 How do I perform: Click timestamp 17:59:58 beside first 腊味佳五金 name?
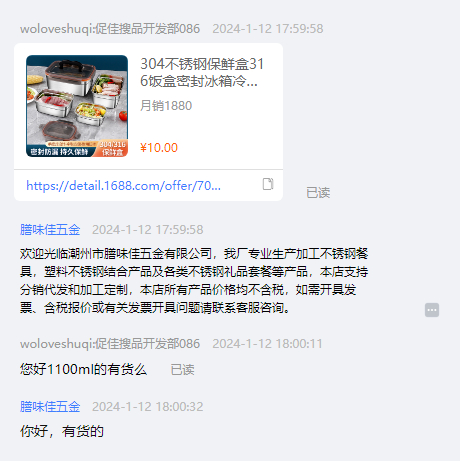148,230
